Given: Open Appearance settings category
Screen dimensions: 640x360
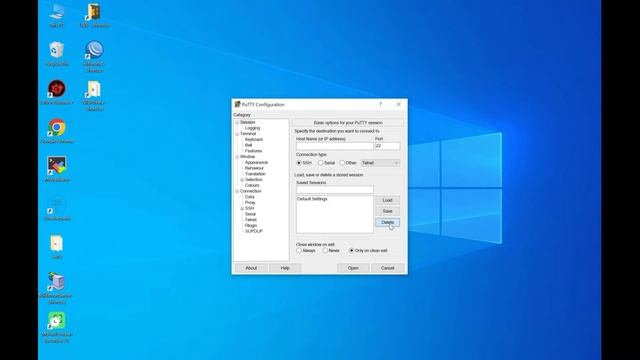Looking at the screenshot, I should pyautogui.click(x=256, y=162).
